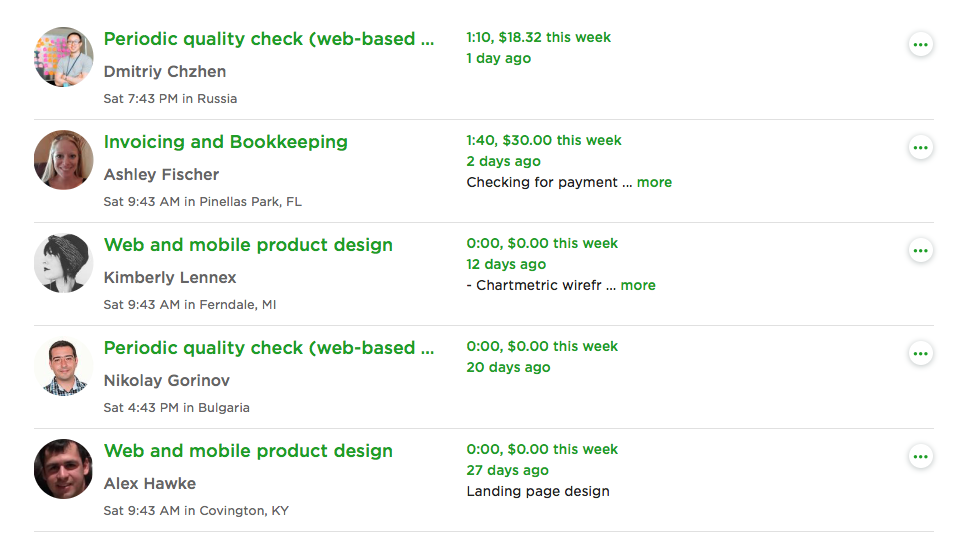Open more options menu for Nikolay Gorinov
The image size is (969, 534).
(x=920, y=354)
